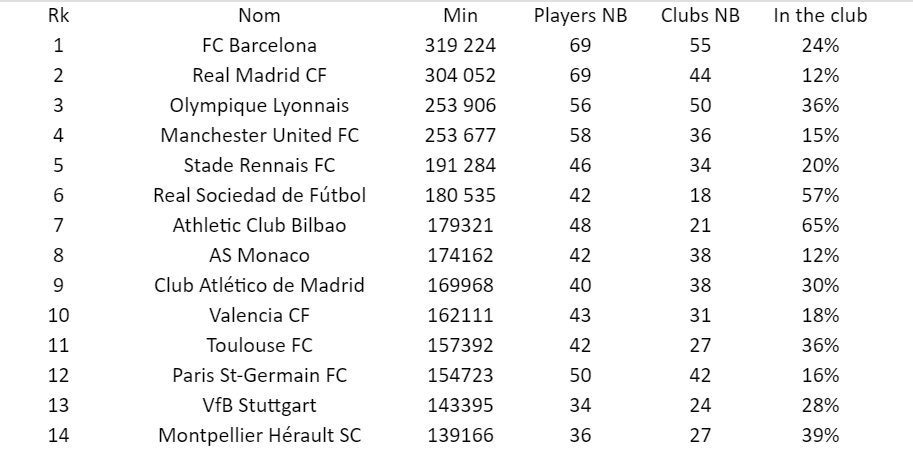Select the Min column header
This screenshot has height=459, width=913.
[x=460, y=16]
